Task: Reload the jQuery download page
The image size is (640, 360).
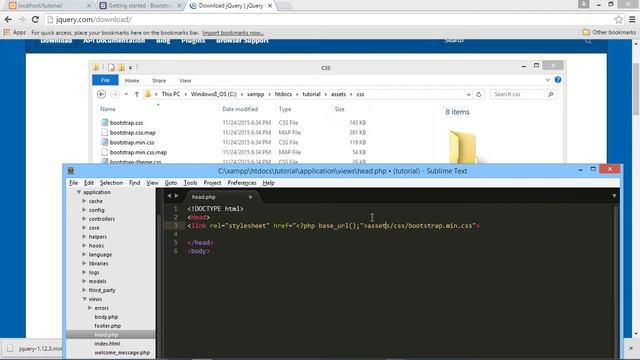Action: pos(35,19)
